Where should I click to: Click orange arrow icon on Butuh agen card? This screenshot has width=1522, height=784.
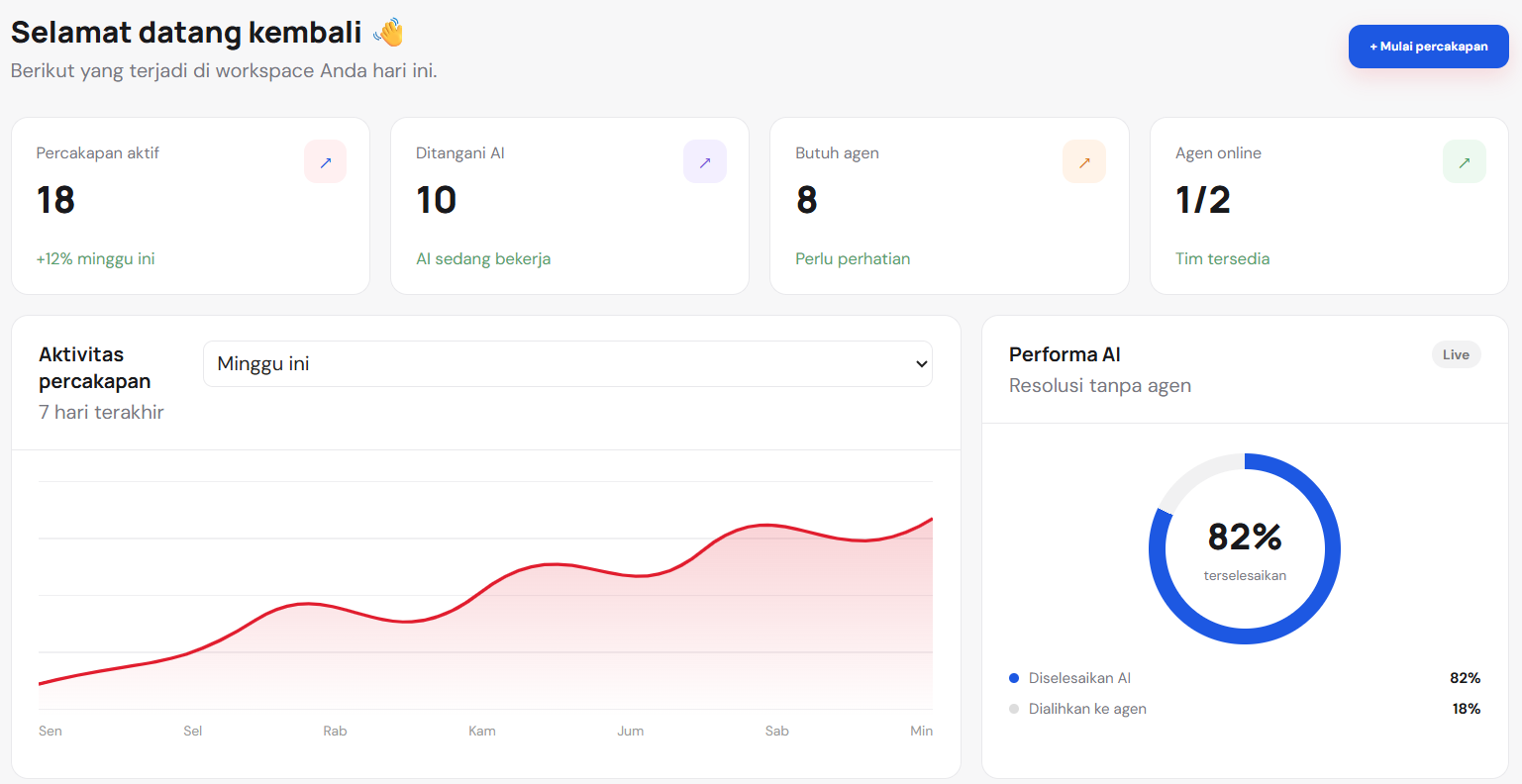(x=1084, y=161)
